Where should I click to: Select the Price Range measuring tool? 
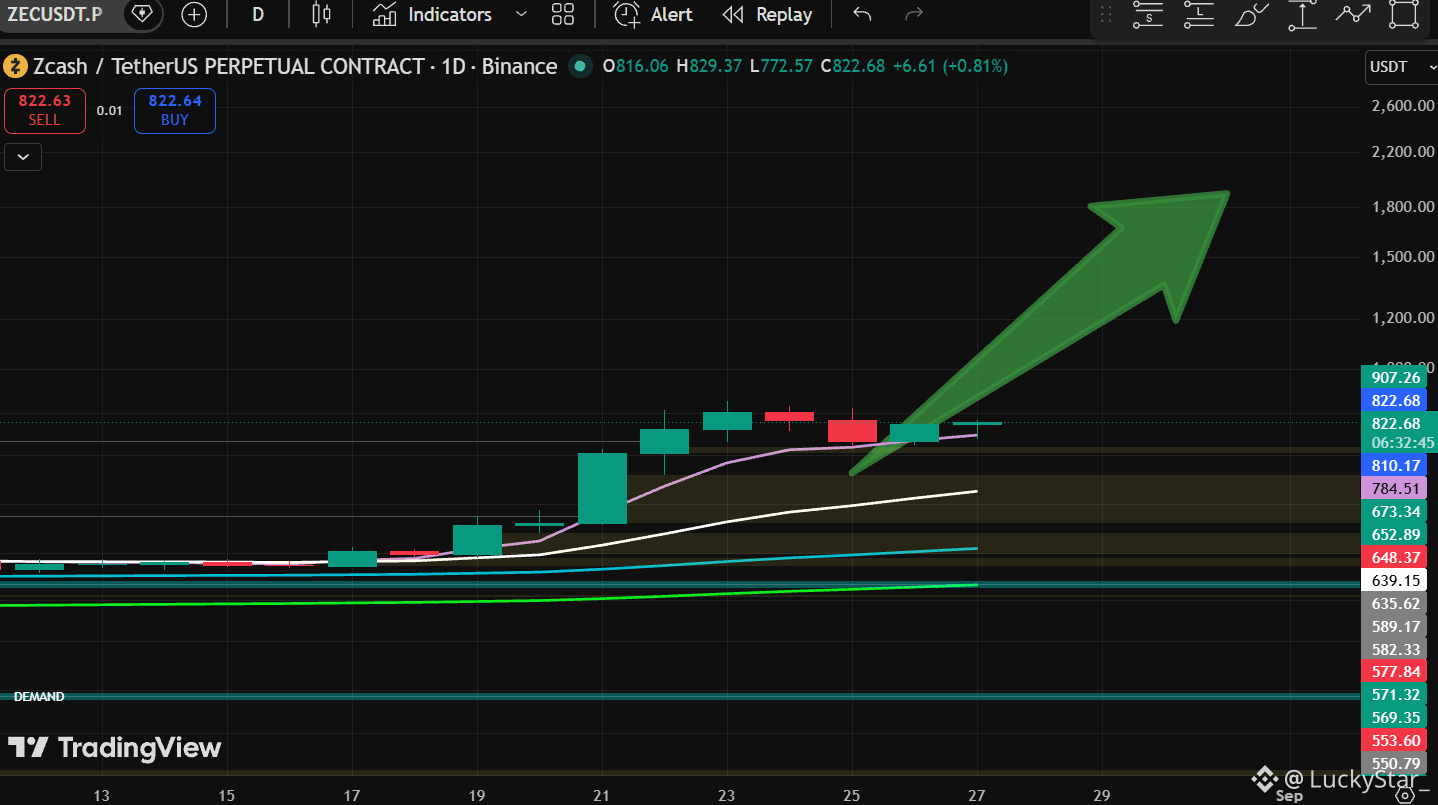(x=1302, y=14)
